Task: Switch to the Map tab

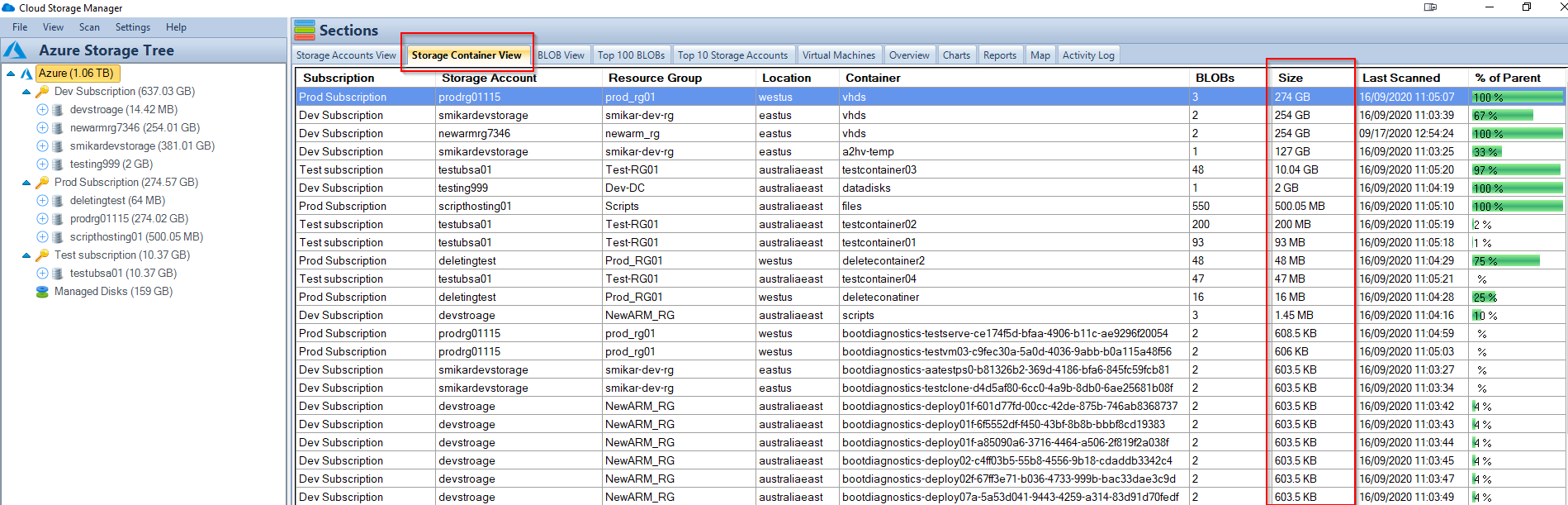Action: click(x=1040, y=55)
